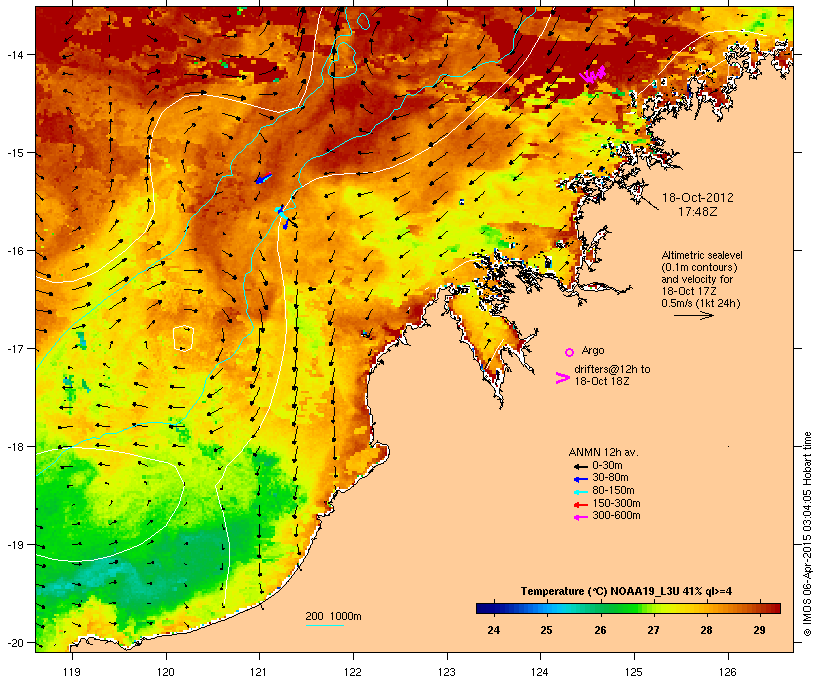The width and height of the screenshot is (820, 680).
Task: Click the magenta drifter track near 14°S
Action: (593, 75)
